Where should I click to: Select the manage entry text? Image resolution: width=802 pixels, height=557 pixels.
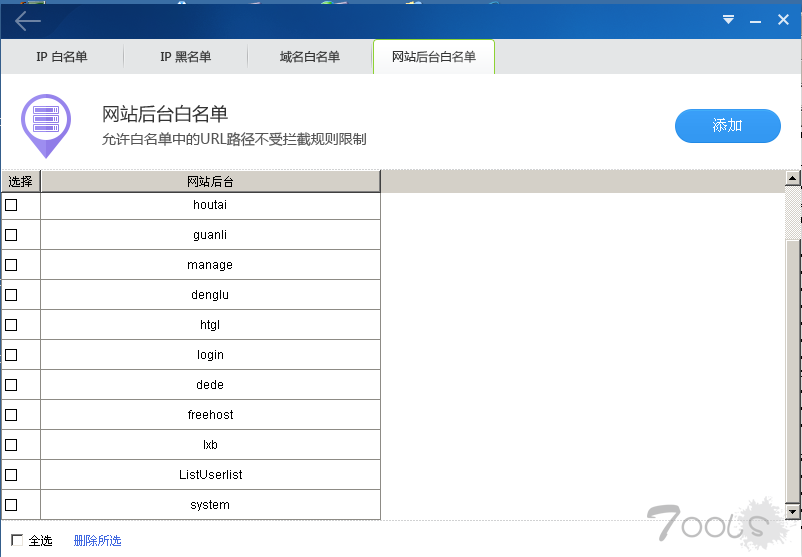point(210,265)
